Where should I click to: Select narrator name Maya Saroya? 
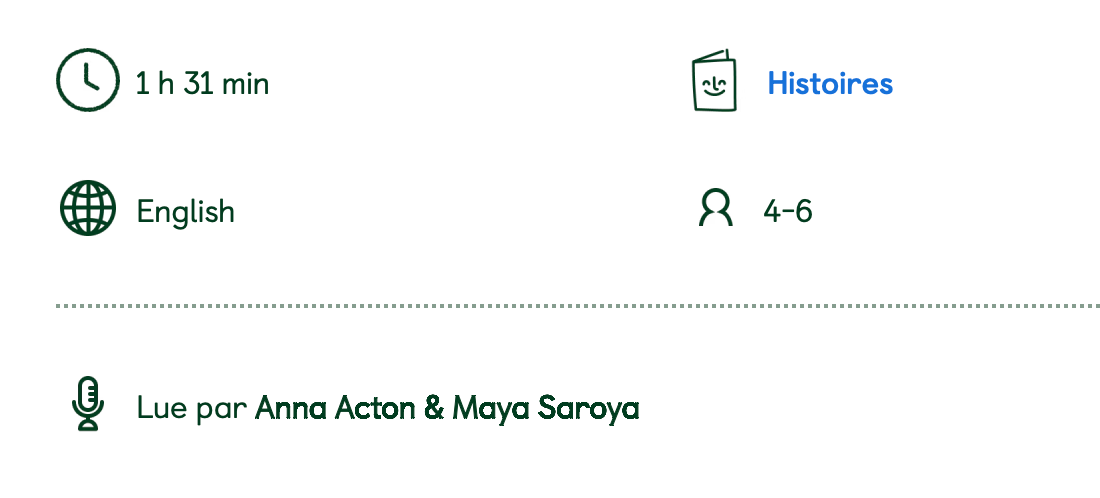546,408
